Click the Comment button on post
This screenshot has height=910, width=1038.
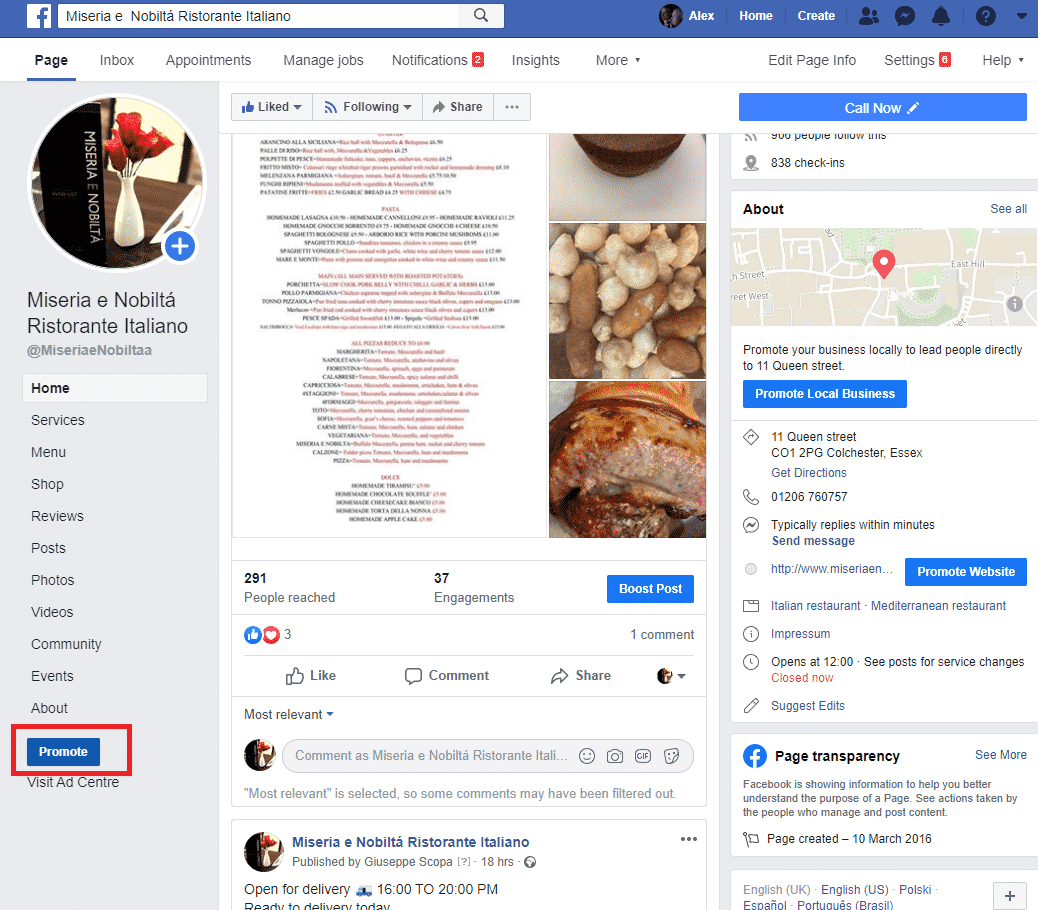[447, 676]
